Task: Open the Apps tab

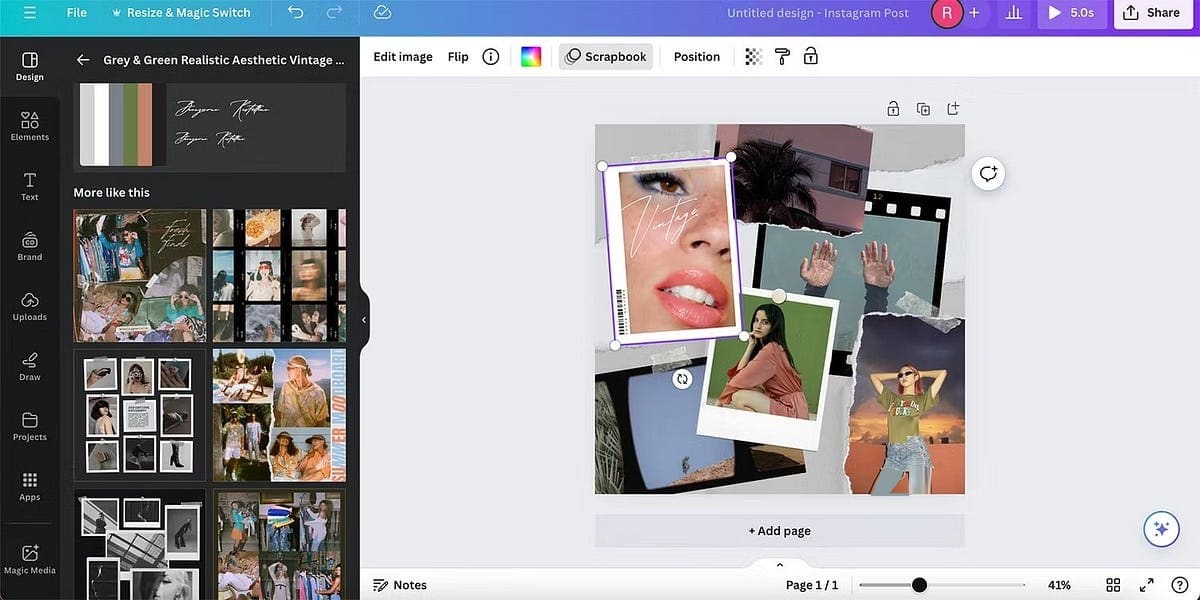Action: coord(30,487)
